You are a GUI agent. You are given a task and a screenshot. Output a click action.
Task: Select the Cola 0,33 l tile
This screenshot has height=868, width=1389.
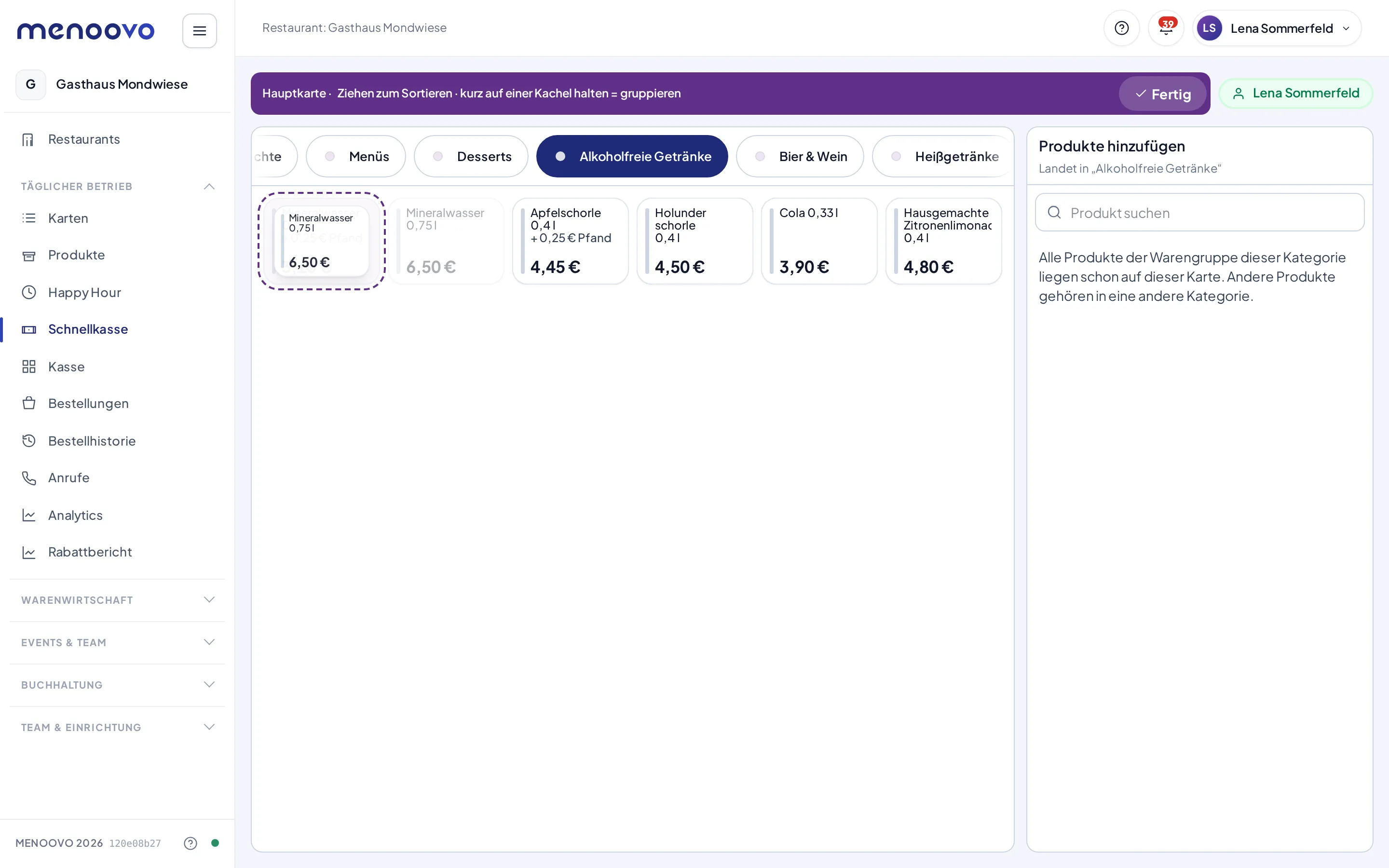click(819, 241)
